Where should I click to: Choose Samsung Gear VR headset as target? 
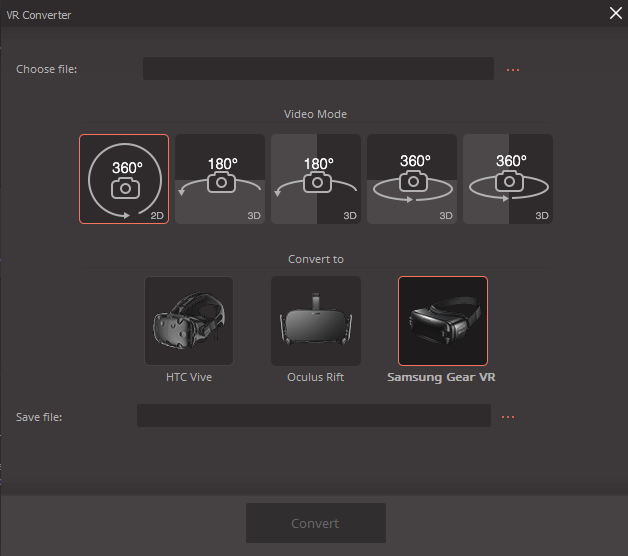click(x=443, y=321)
